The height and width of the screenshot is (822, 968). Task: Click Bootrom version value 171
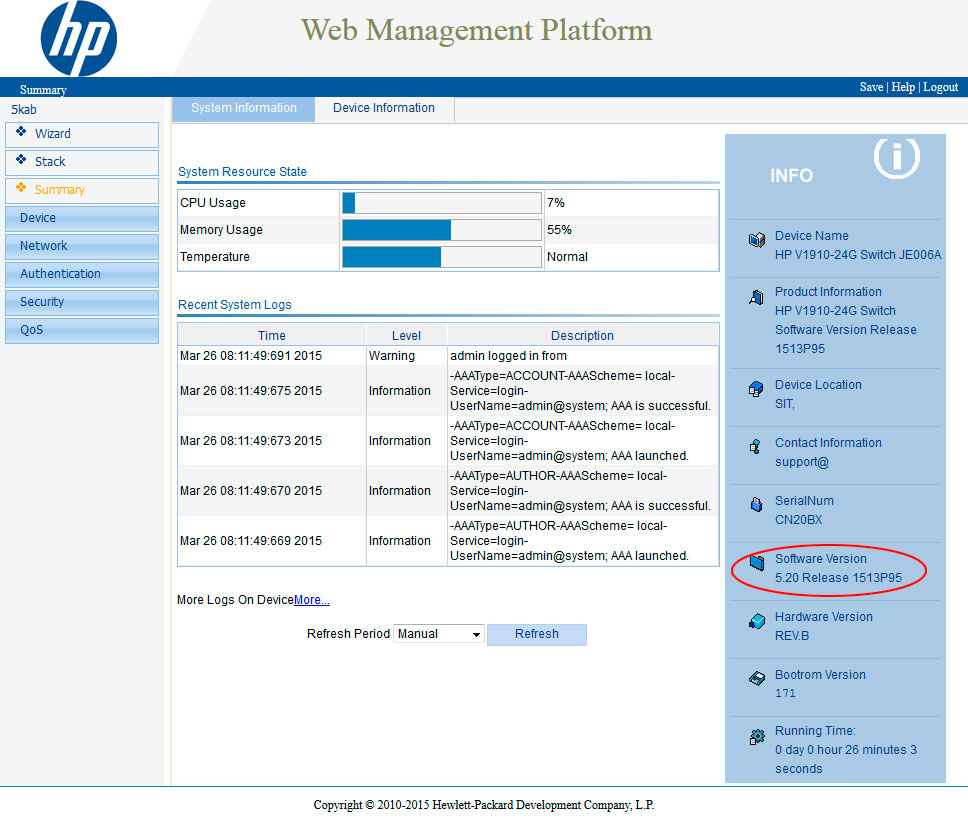785,694
